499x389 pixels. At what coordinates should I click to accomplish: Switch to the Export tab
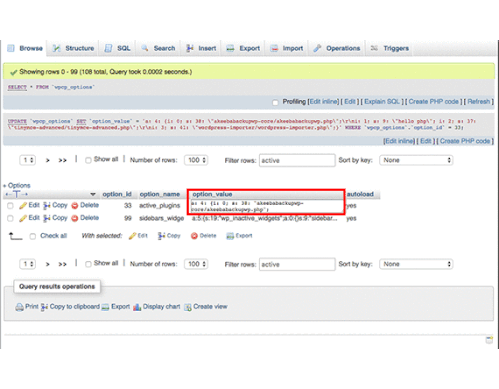coord(243,48)
